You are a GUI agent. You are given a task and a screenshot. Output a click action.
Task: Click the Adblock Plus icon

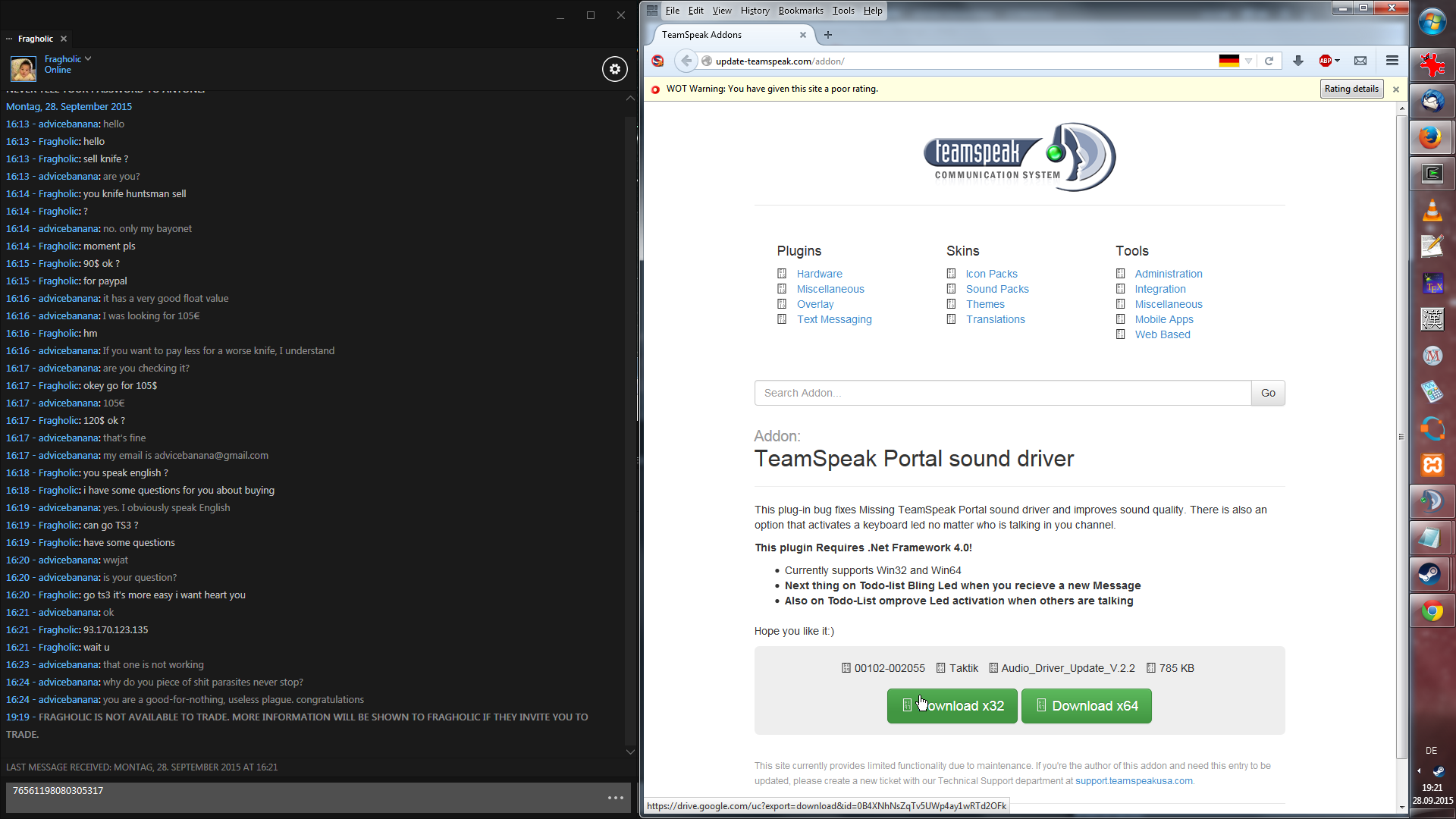[1325, 61]
